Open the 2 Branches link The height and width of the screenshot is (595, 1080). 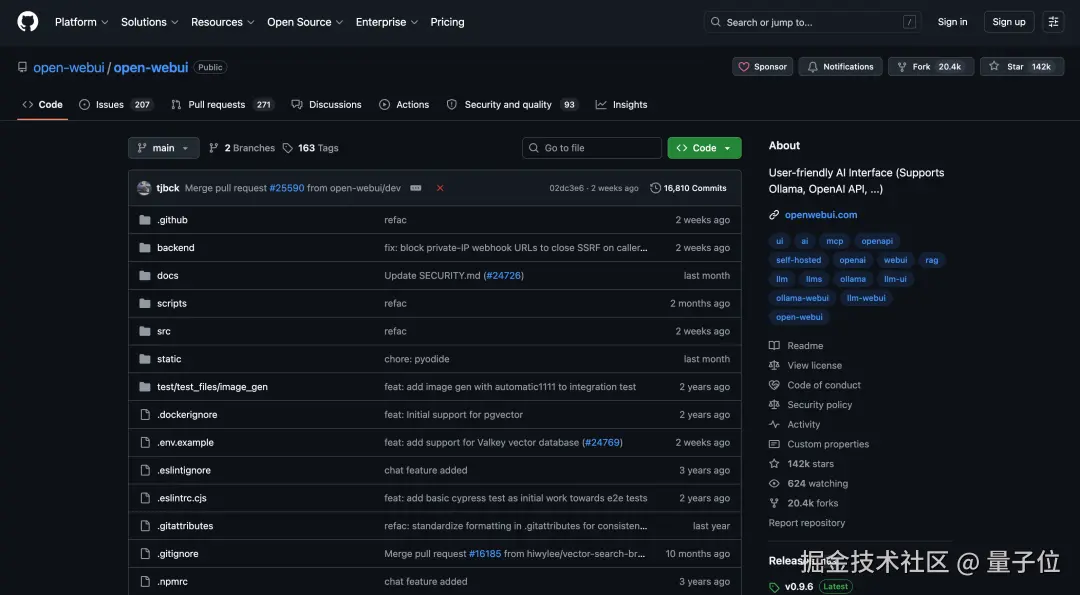[242, 148]
